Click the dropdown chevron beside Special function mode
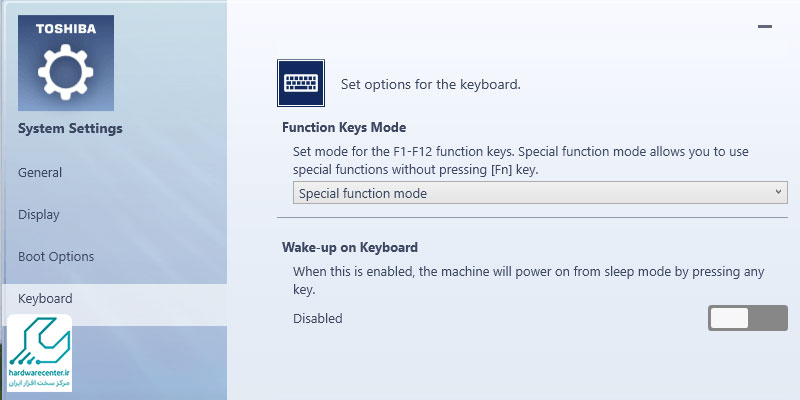 [779, 192]
